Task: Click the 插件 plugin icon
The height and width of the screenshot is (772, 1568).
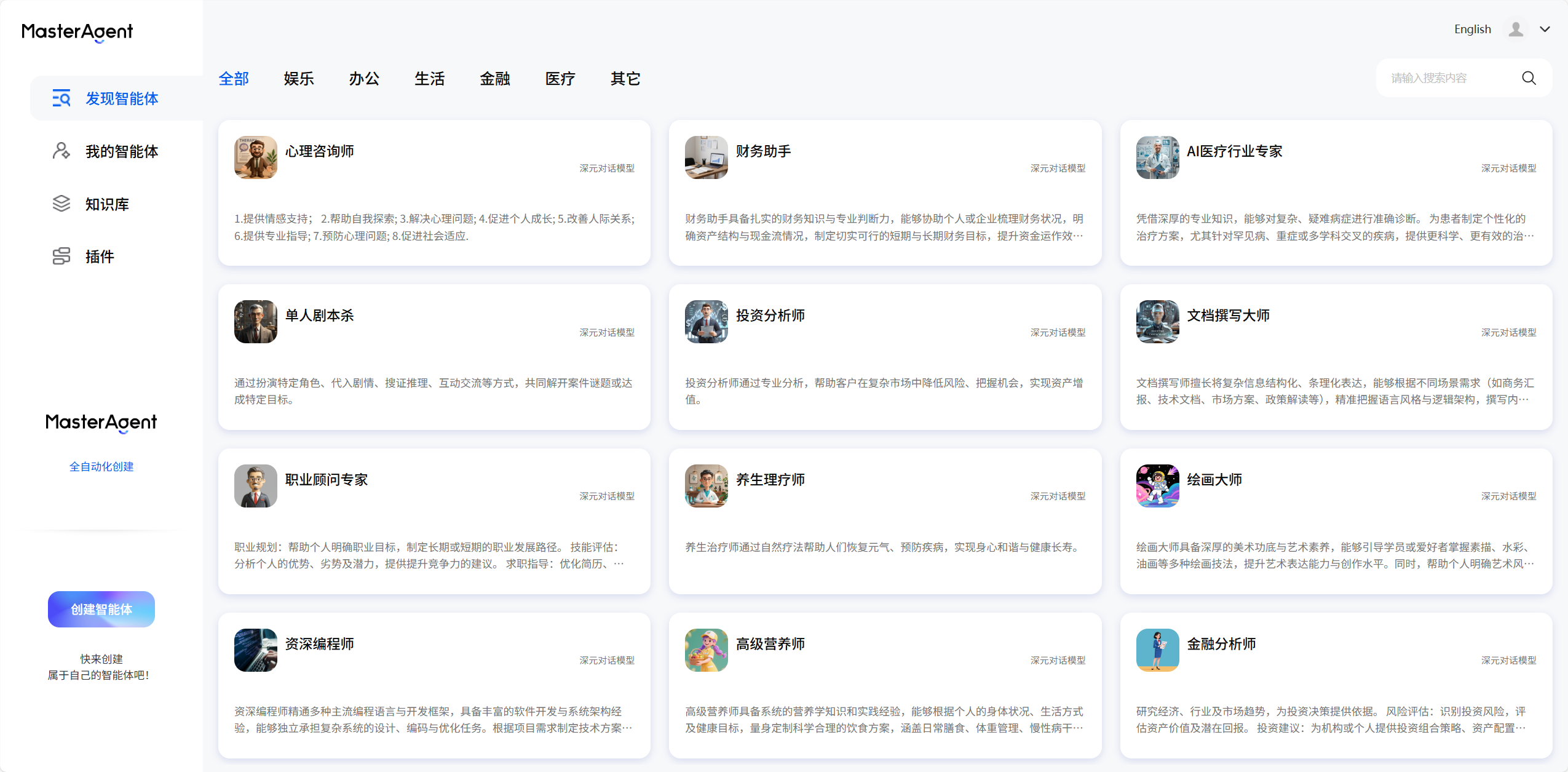Action: [61, 257]
